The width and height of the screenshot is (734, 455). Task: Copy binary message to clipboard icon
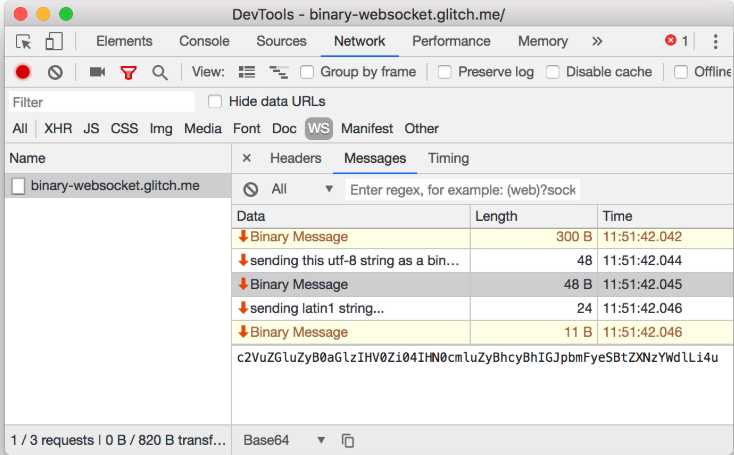click(348, 440)
